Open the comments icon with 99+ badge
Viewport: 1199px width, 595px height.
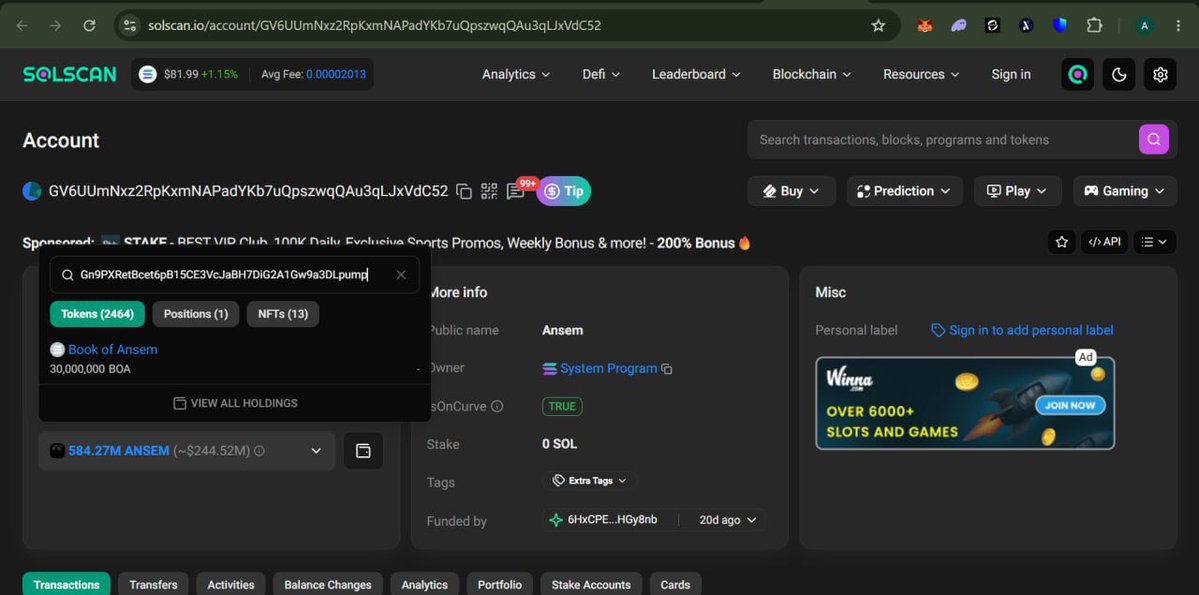[x=516, y=191]
